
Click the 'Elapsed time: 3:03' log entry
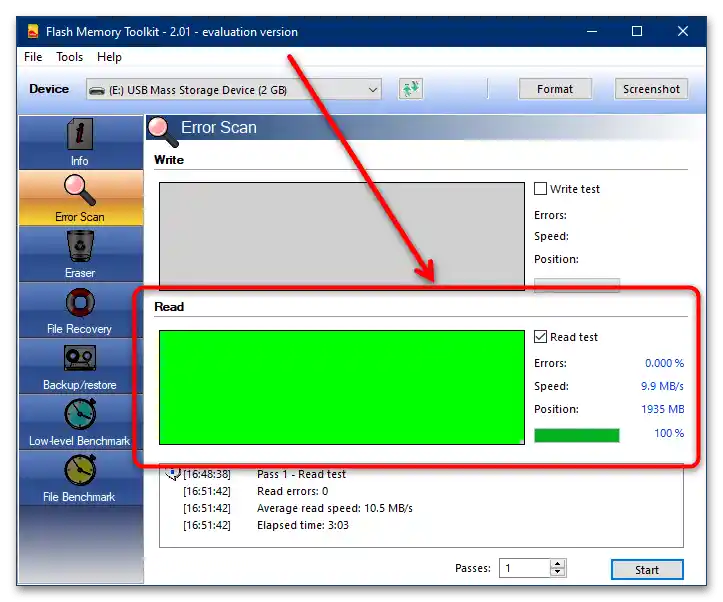point(302,525)
